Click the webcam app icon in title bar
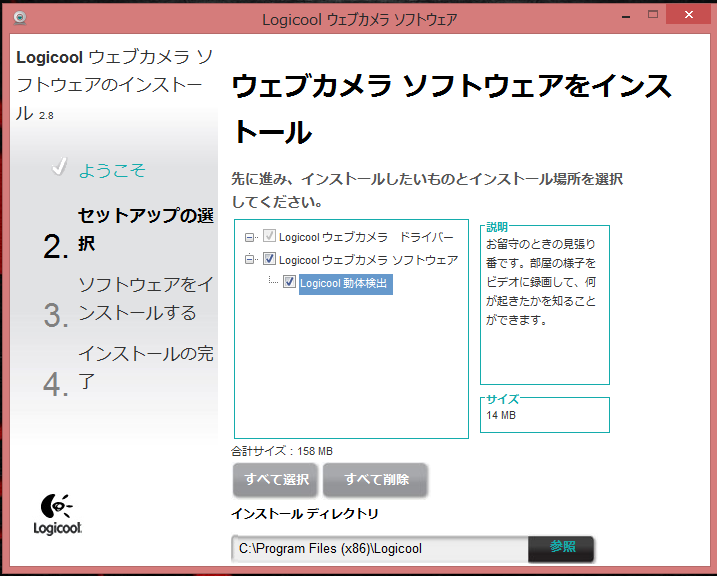717x576 pixels. pyautogui.click(x=20, y=18)
